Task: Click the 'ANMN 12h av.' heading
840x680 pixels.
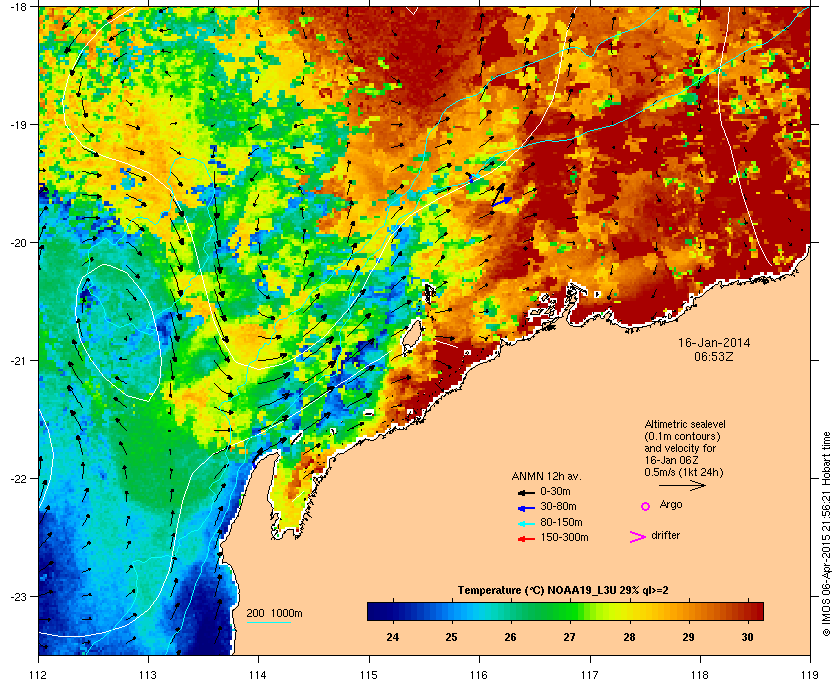Action: click(x=546, y=476)
